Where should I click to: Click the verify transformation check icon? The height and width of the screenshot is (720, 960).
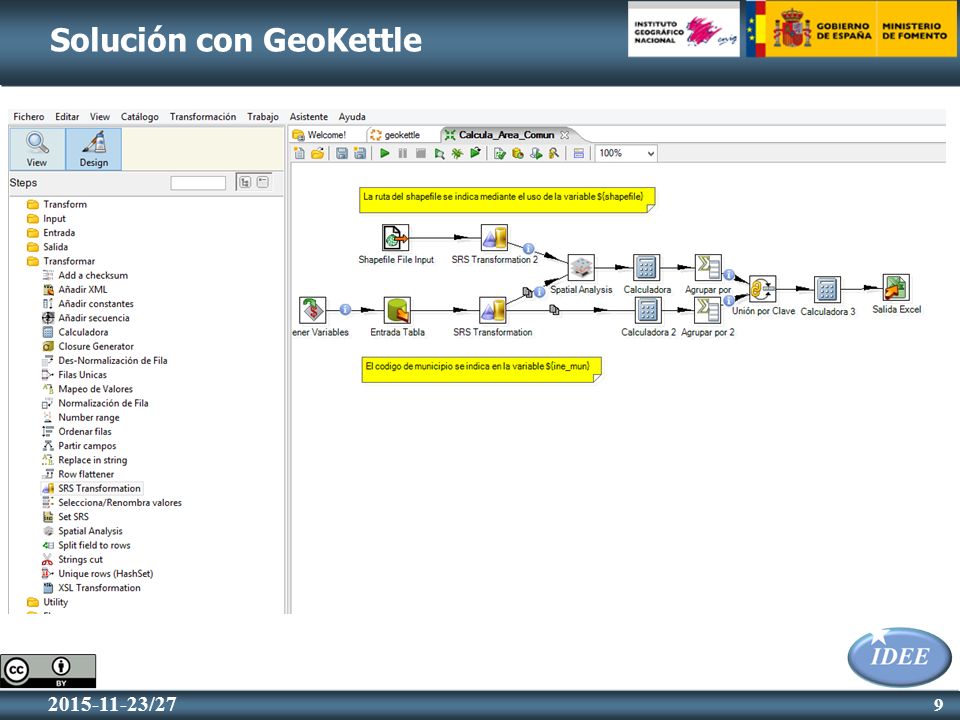[x=500, y=153]
